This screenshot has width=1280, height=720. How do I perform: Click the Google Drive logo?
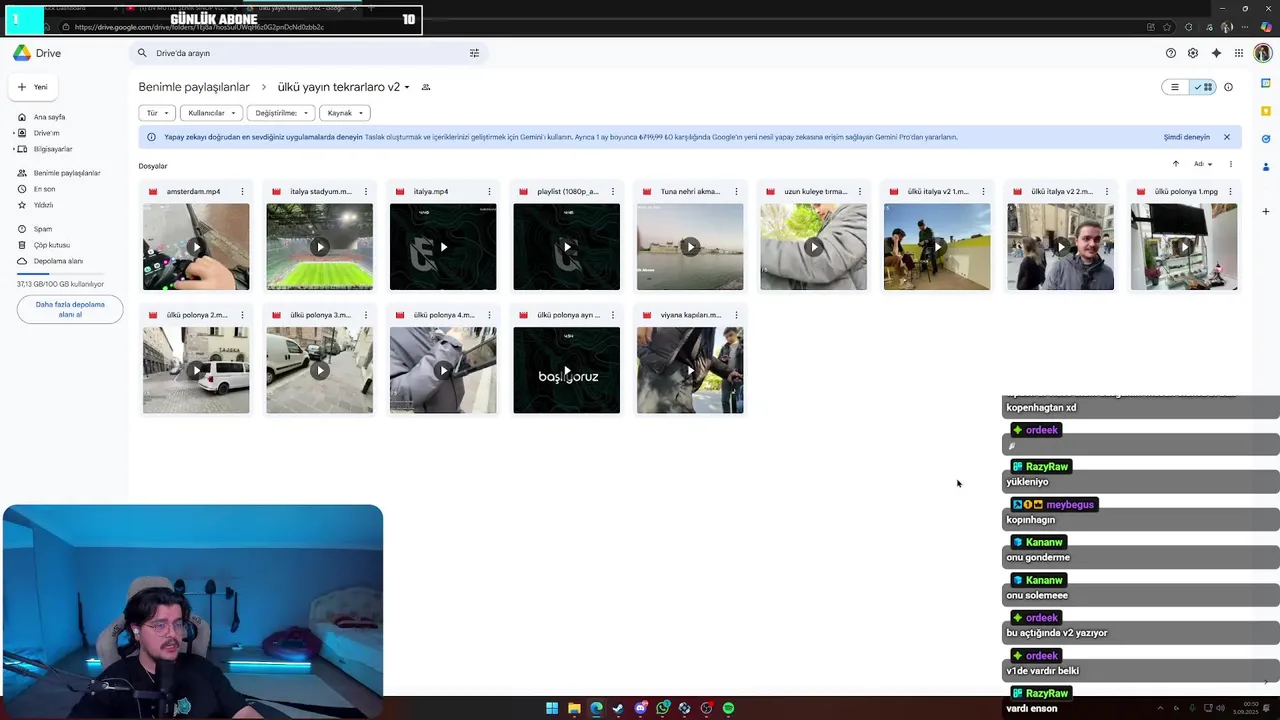(22, 53)
